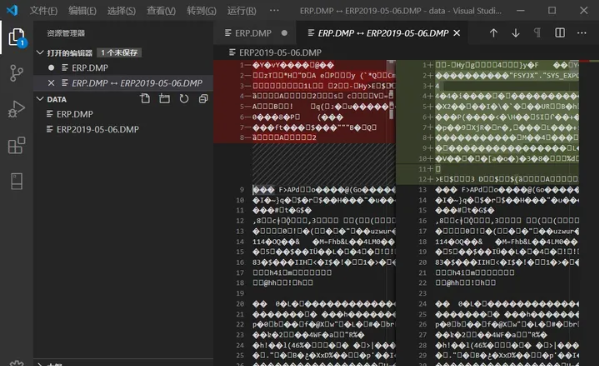This screenshot has height=366, width=599.
Task: Toggle whitespace trimming pilcrow icon
Action: pyautogui.click(x=537, y=33)
